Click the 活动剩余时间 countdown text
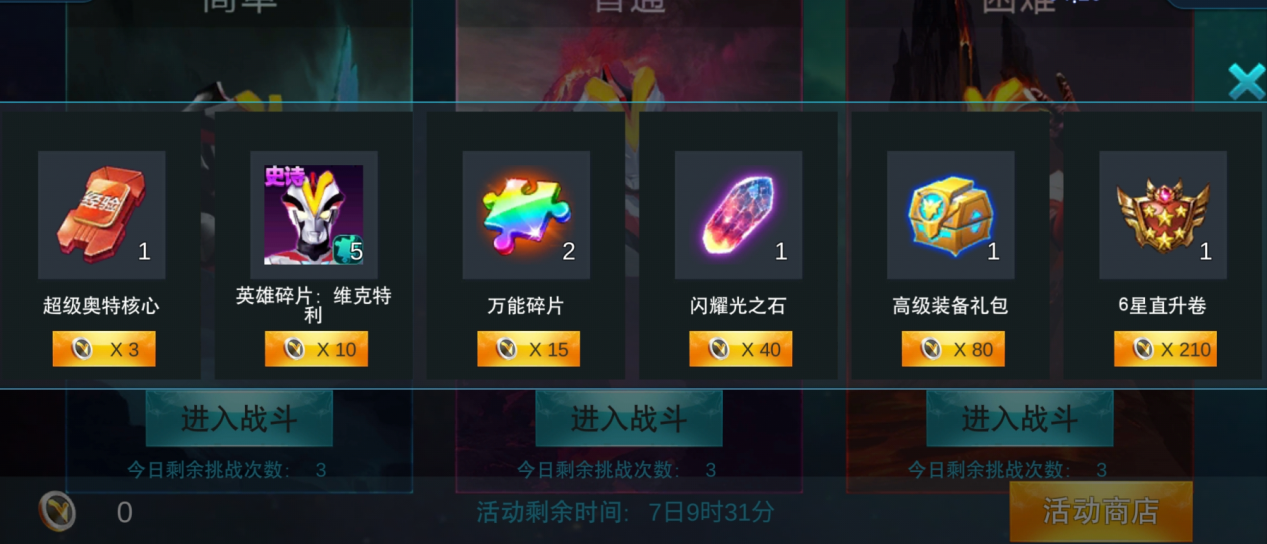The image size is (1267, 544). [x=626, y=513]
